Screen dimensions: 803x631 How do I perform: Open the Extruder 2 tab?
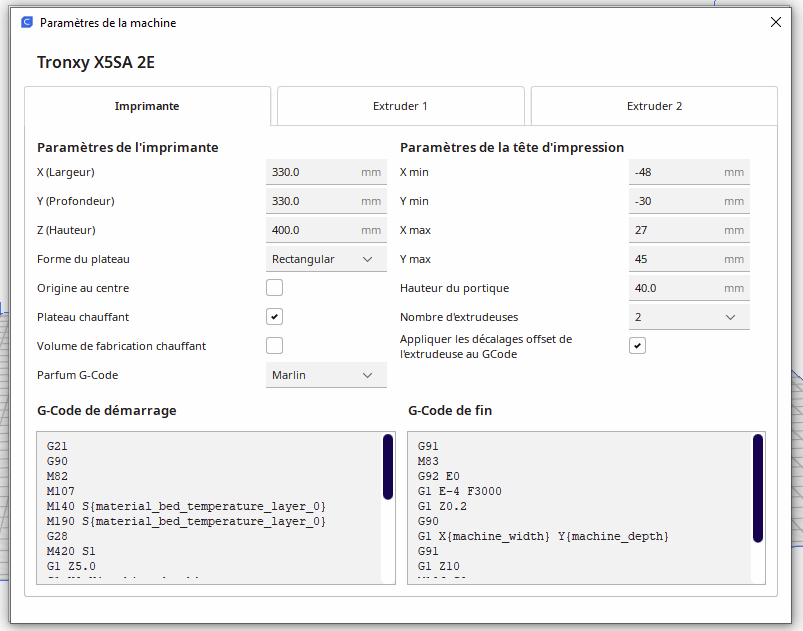click(x=654, y=106)
